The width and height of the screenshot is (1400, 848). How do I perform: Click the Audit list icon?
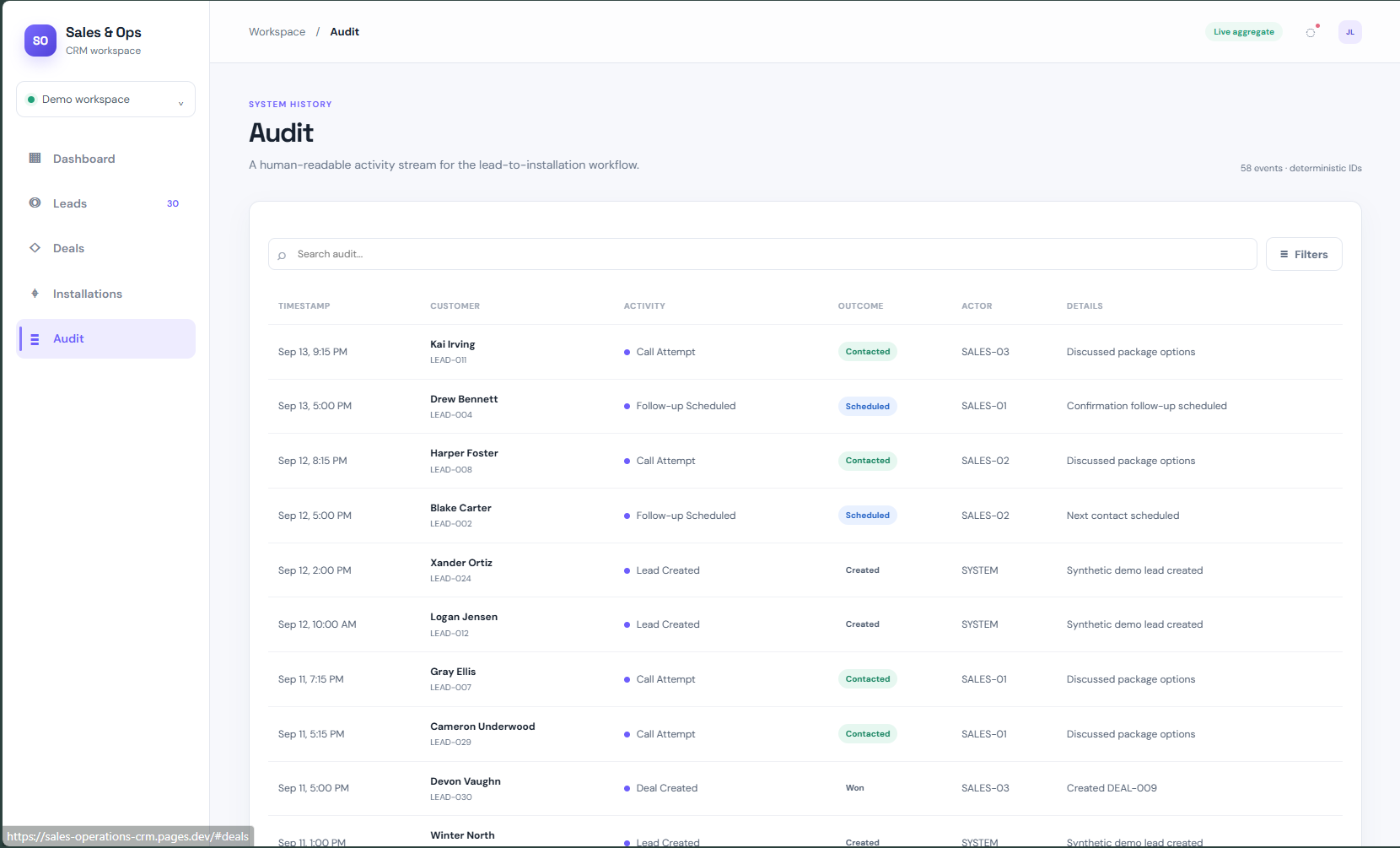(x=35, y=339)
